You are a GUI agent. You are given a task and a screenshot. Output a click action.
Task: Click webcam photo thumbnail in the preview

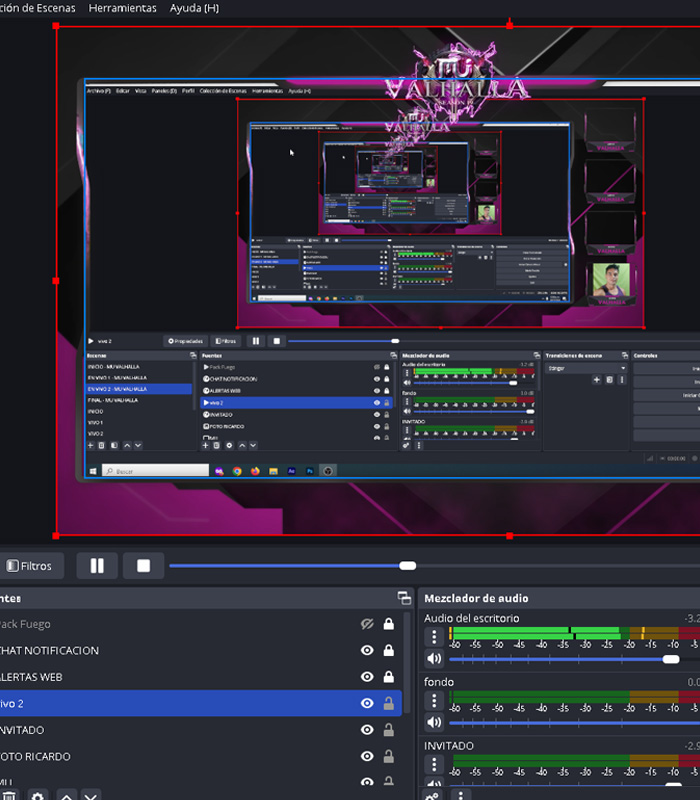pyautogui.click(x=611, y=280)
